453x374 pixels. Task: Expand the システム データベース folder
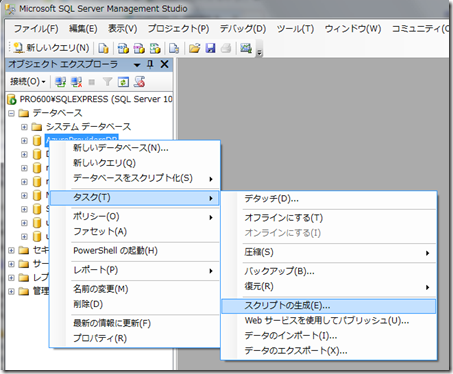24,127
